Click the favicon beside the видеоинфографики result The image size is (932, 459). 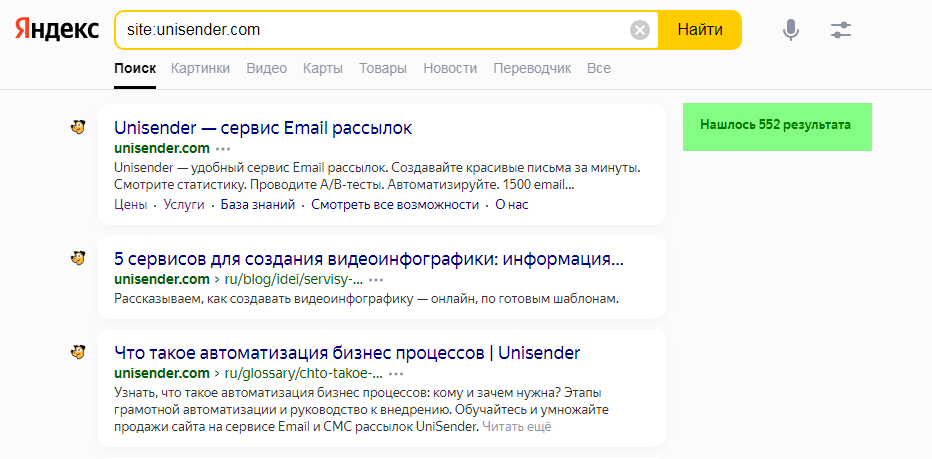(78, 258)
